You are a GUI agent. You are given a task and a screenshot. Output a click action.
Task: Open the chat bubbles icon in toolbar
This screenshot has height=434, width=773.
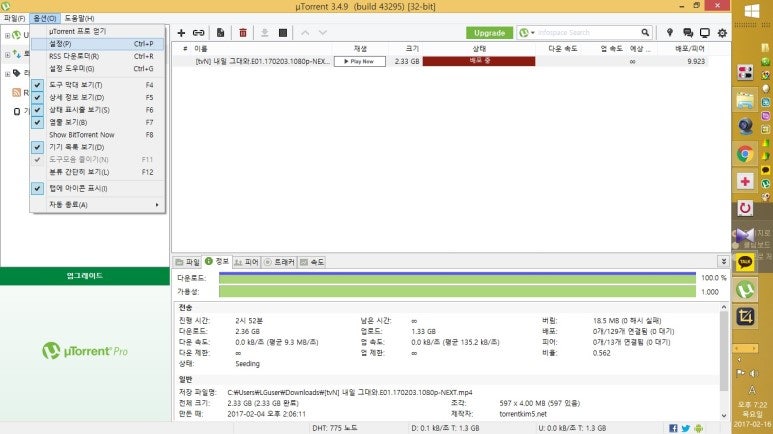(688, 33)
